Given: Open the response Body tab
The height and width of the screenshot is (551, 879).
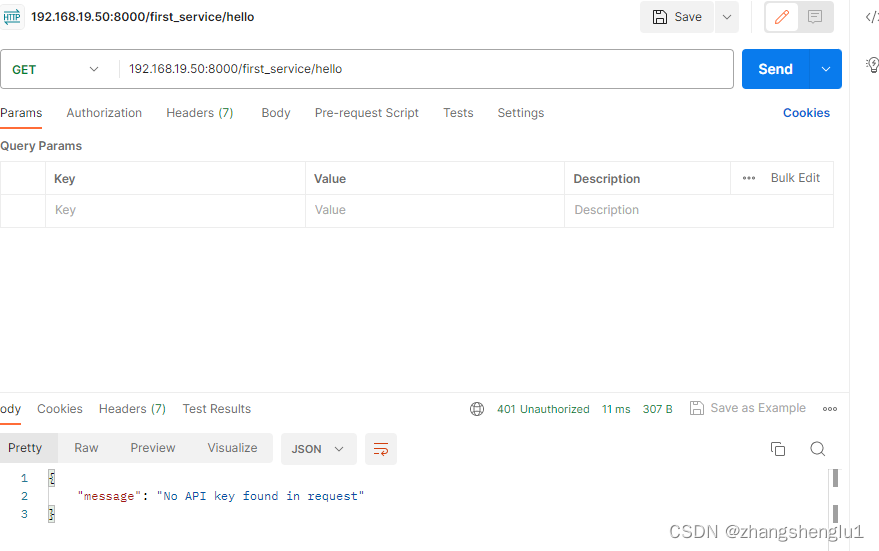Looking at the screenshot, I should point(10,409).
